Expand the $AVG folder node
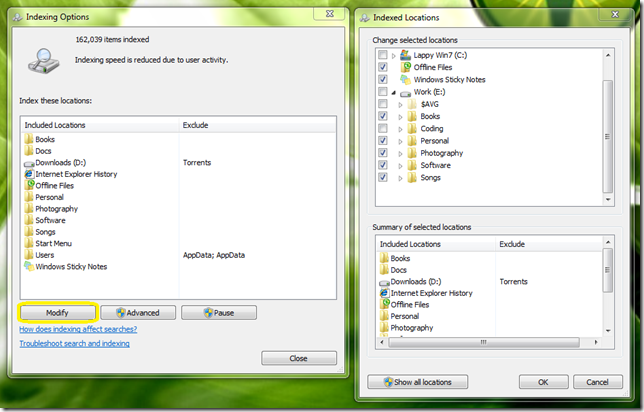The image size is (644, 412). pyautogui.click(x=400, y=105)
